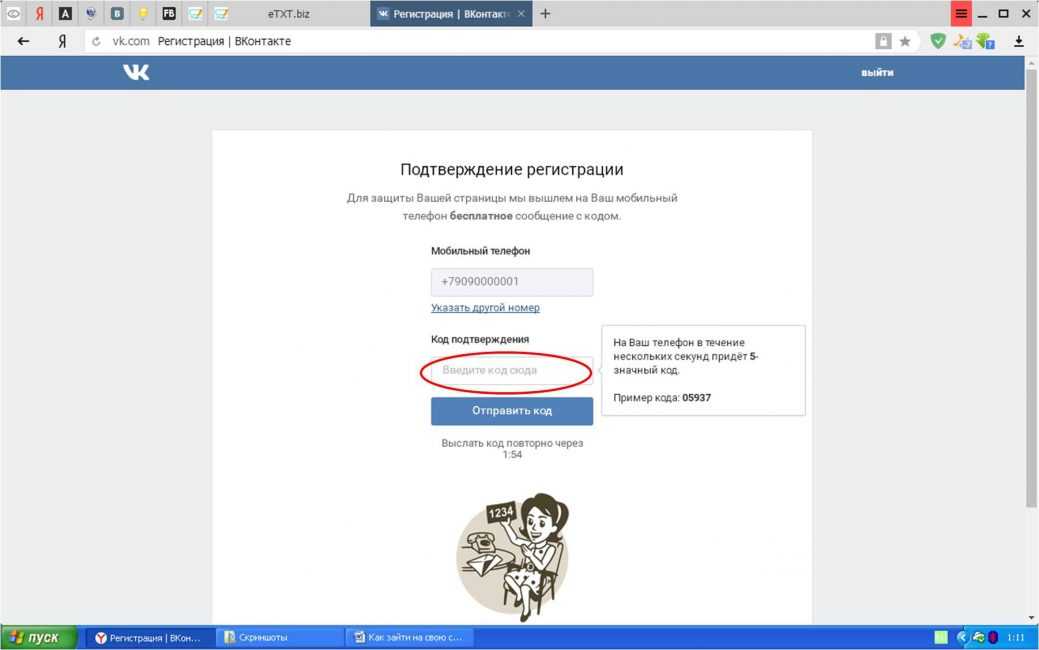1039x650 pixels.
Task: Open the FB pinned tab
Action: tap(169, 13)
